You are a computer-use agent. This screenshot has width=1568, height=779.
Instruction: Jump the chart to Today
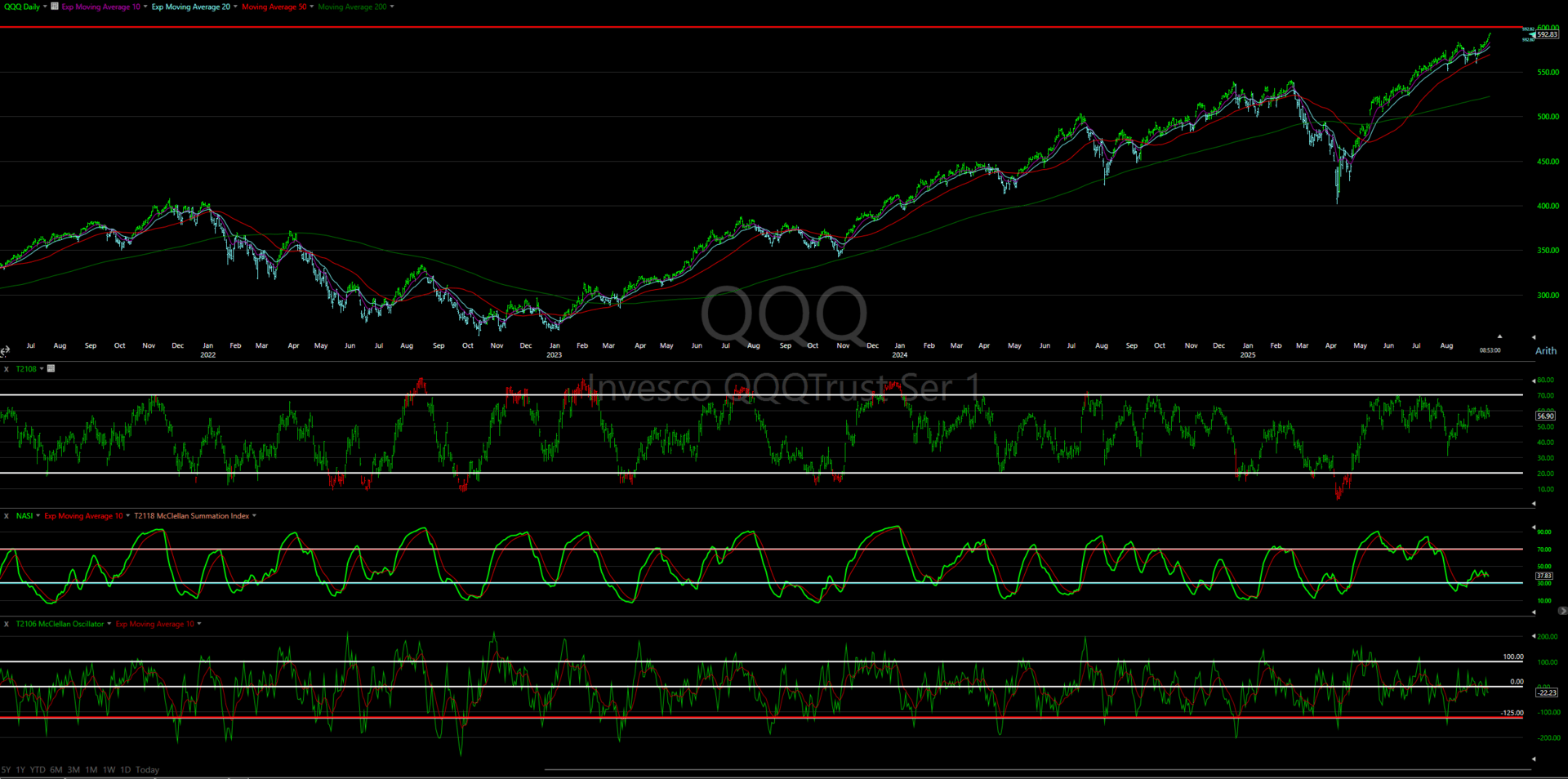pos(147,770)
